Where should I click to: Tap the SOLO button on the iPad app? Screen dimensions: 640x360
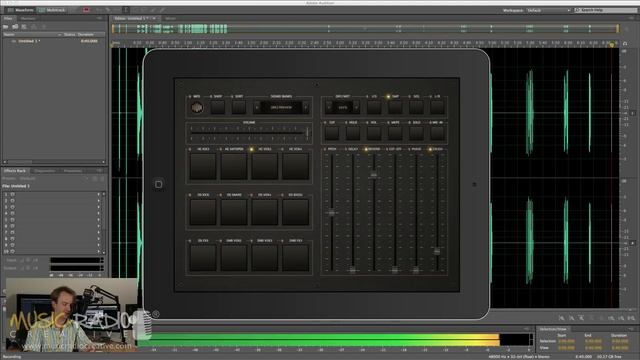[x=416, y=133]
